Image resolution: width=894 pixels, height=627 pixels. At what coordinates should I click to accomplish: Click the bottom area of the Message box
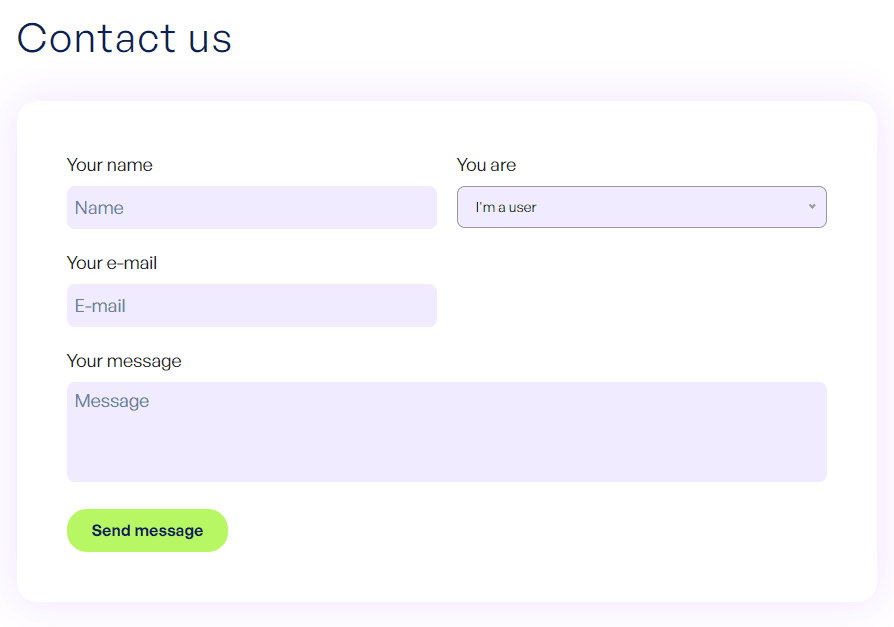click(446, 468)
